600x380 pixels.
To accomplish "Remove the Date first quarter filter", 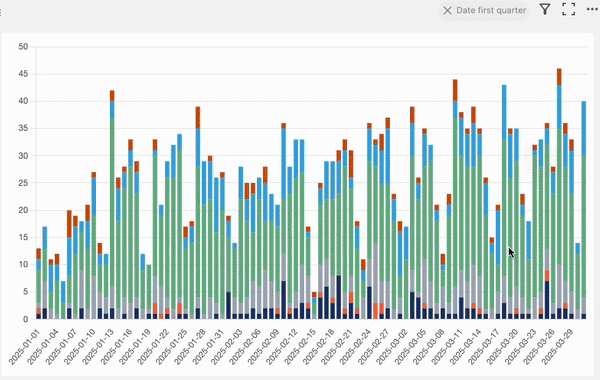I will (x=447, y=10).
